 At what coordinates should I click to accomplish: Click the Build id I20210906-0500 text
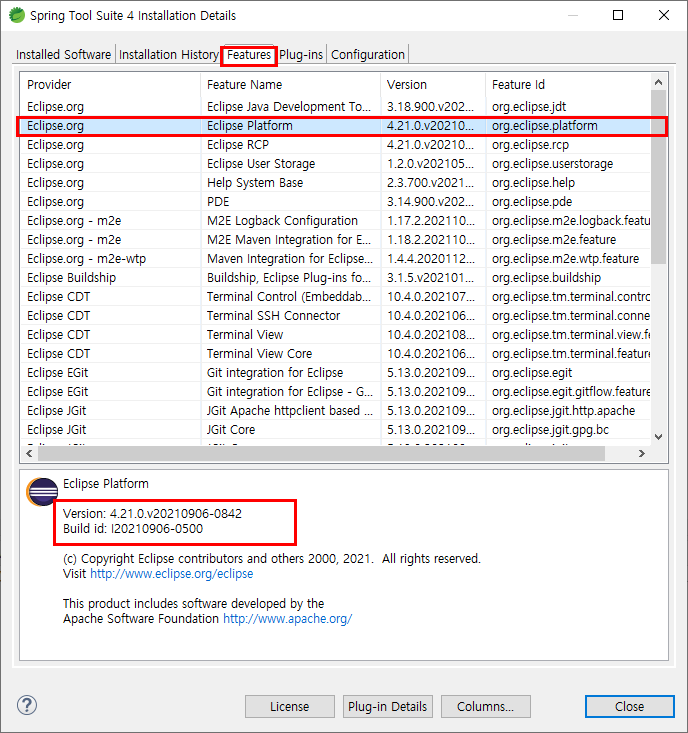(x=133, y=529)
